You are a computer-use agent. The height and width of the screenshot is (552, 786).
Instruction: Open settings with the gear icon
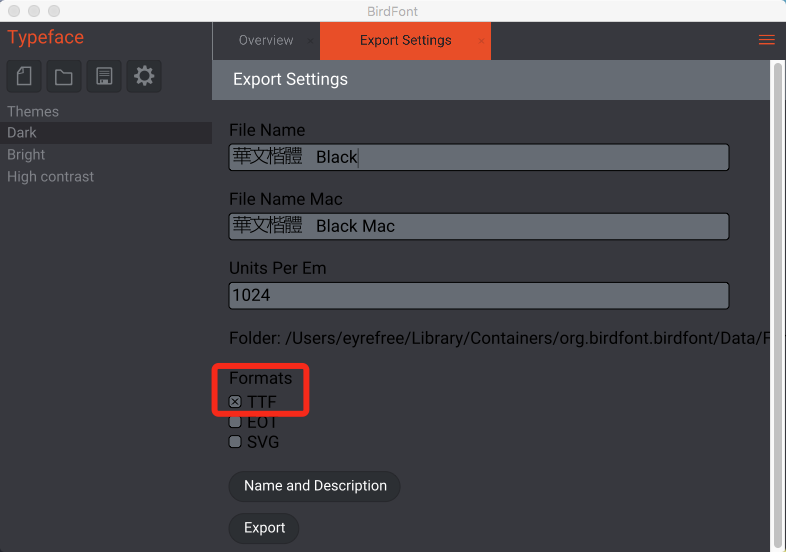(144, 76)
